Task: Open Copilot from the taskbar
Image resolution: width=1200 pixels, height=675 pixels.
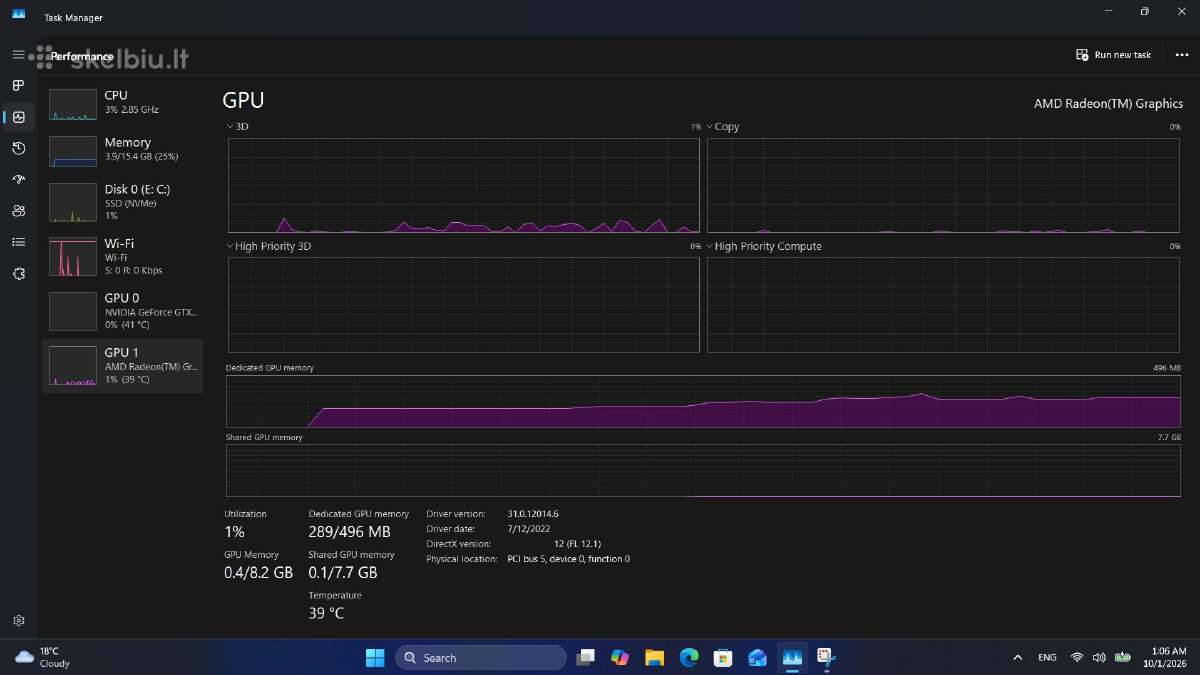Action: [x=620, y=657]
